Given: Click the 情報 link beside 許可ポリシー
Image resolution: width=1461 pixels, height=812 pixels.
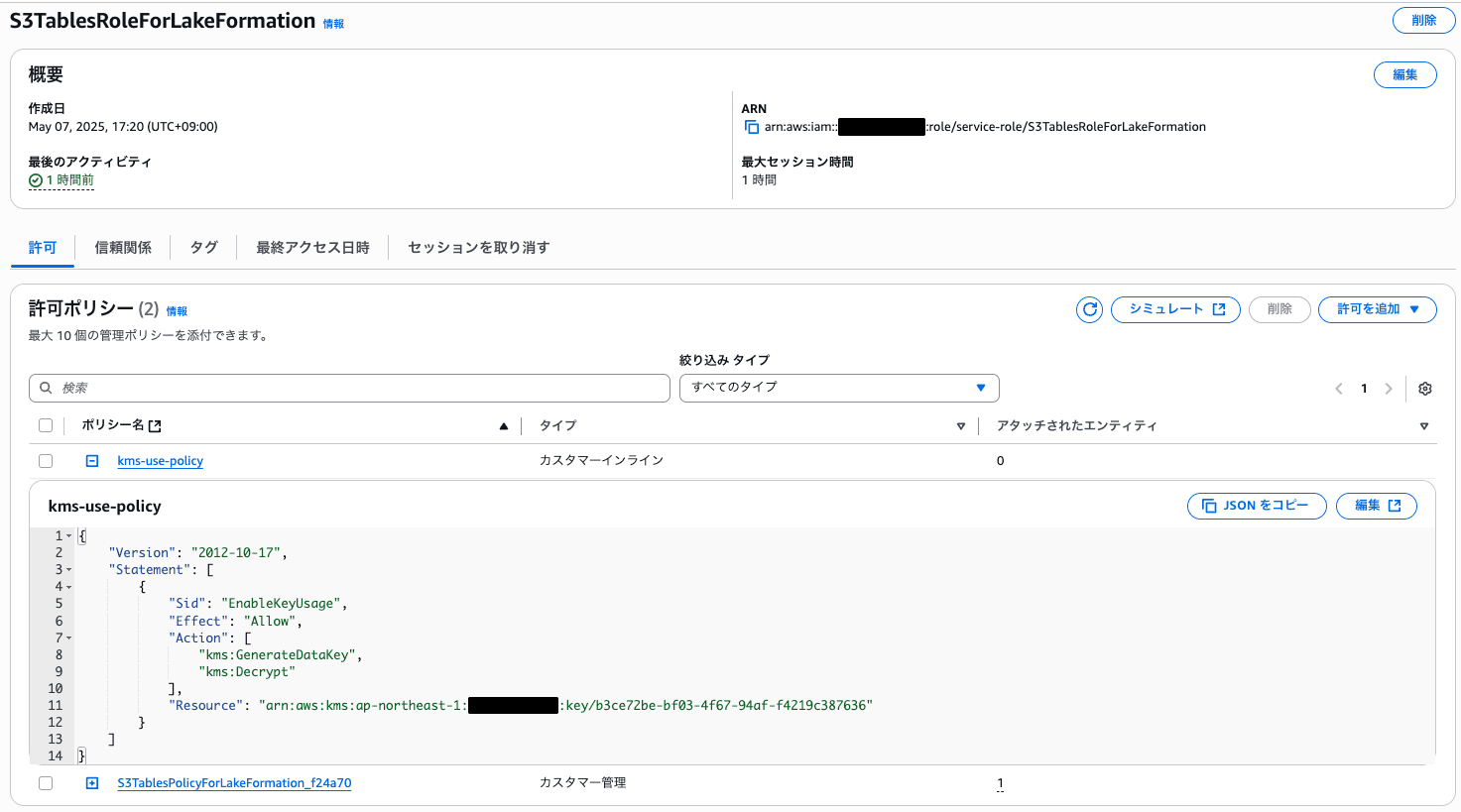Looking at the screenshot, I should click(x=177, y=311).
